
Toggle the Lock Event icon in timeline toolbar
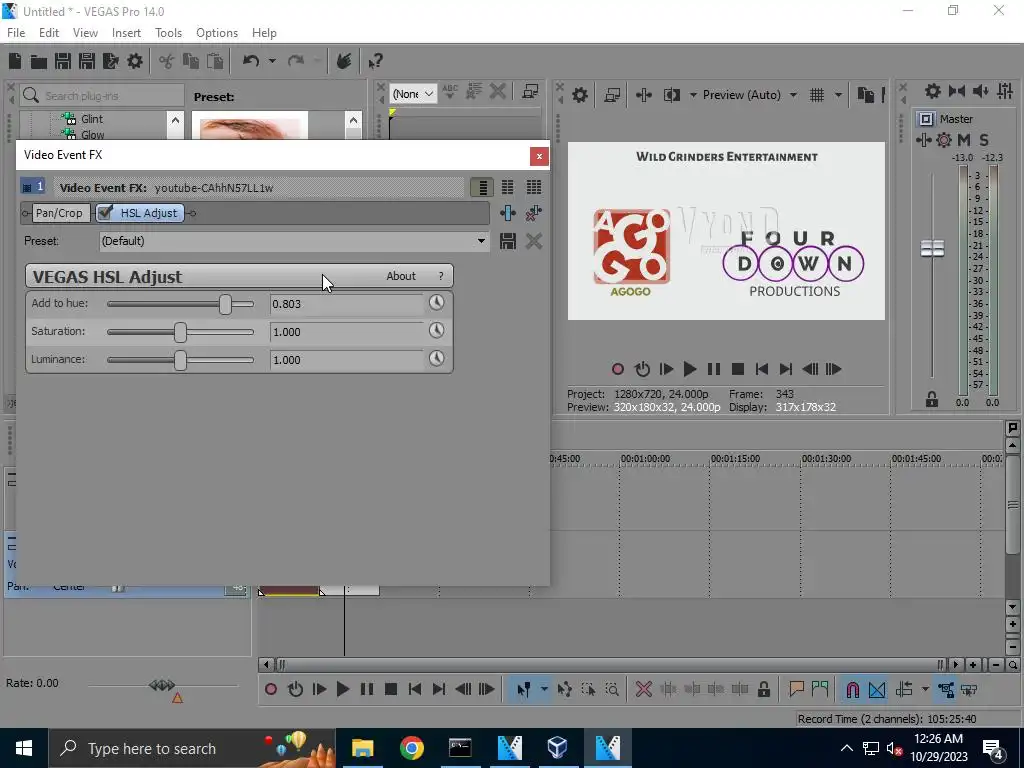coord(763,689)
